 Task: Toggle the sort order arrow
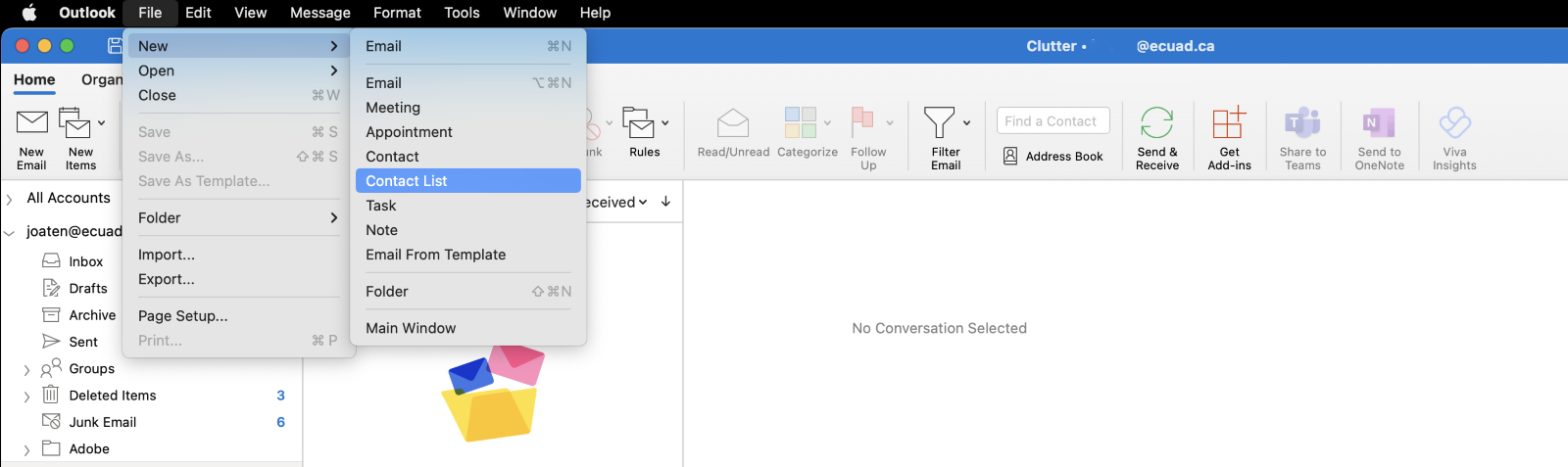pos(666,202)
